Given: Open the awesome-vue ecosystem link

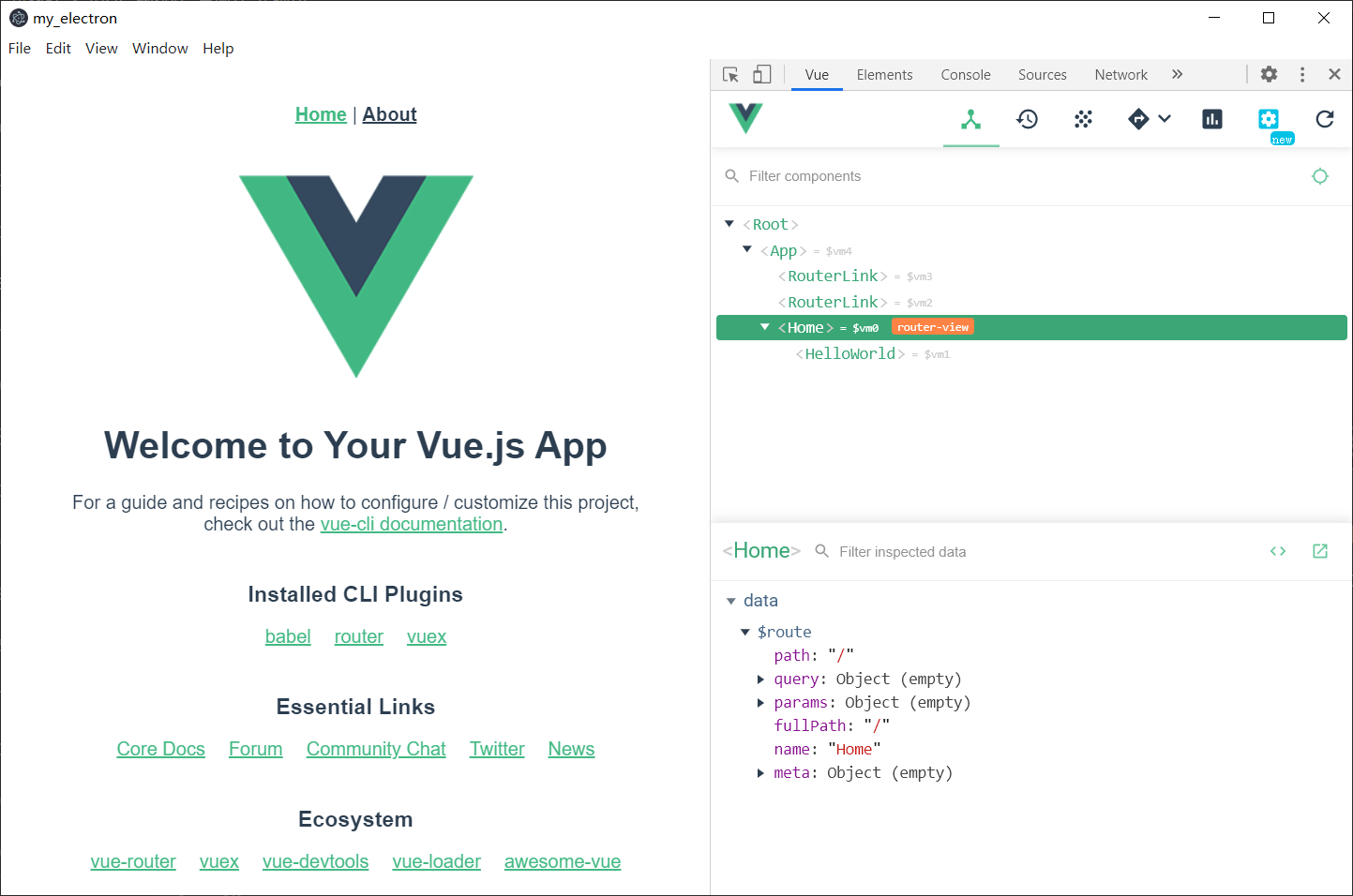Looking at the screenshot, I should [x=563, y=861].
